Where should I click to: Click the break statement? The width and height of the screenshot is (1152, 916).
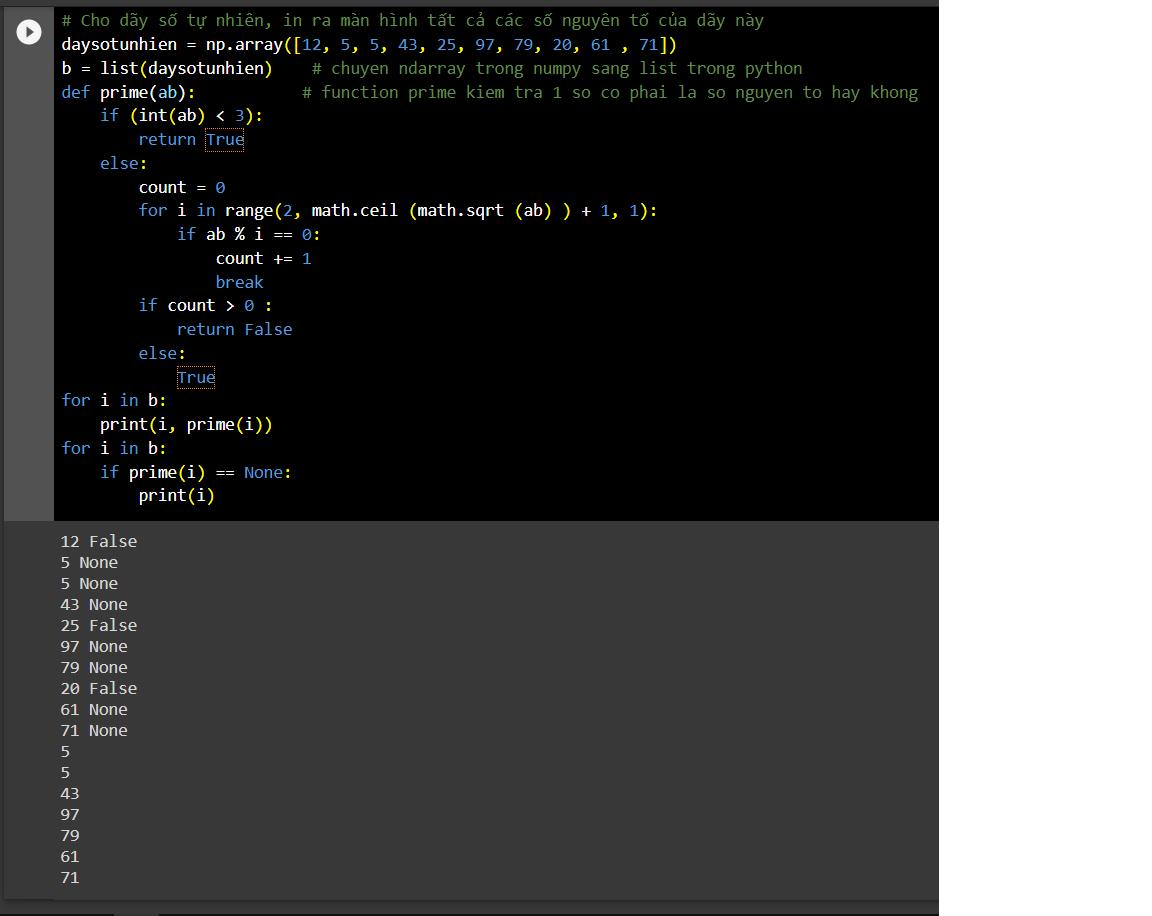(x=240, y=282)
